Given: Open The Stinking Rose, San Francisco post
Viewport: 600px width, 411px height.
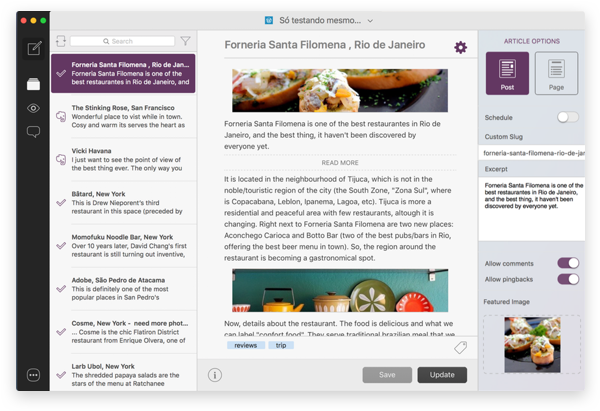Looking at the screenshot, I should pyautogui.click(x=123, y=116).
